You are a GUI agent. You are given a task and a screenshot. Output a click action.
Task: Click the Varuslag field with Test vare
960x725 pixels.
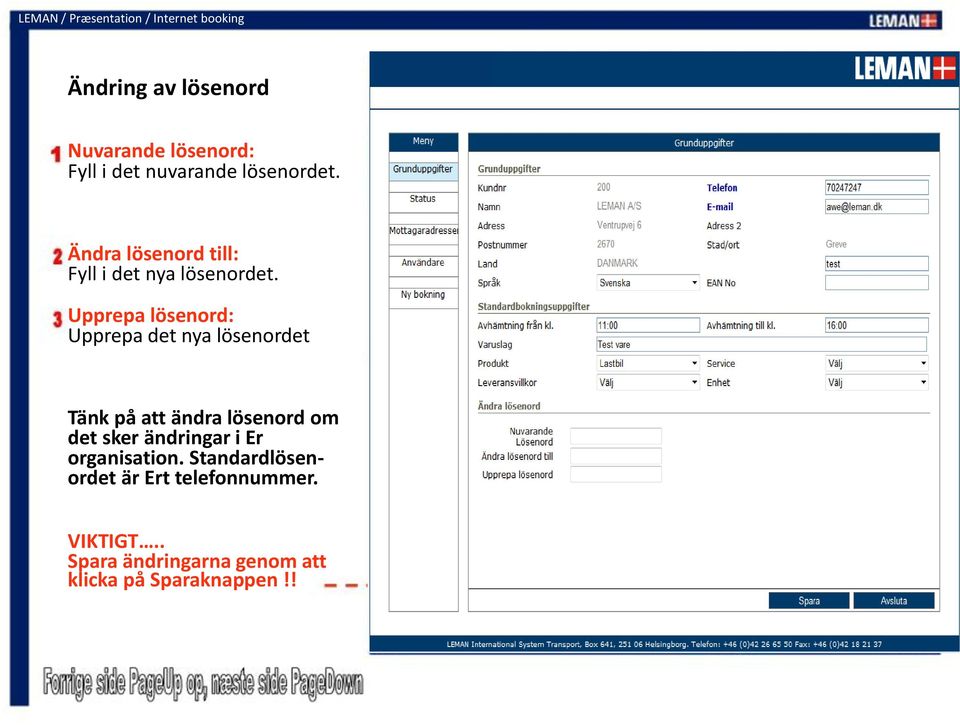tap(762, 345)
